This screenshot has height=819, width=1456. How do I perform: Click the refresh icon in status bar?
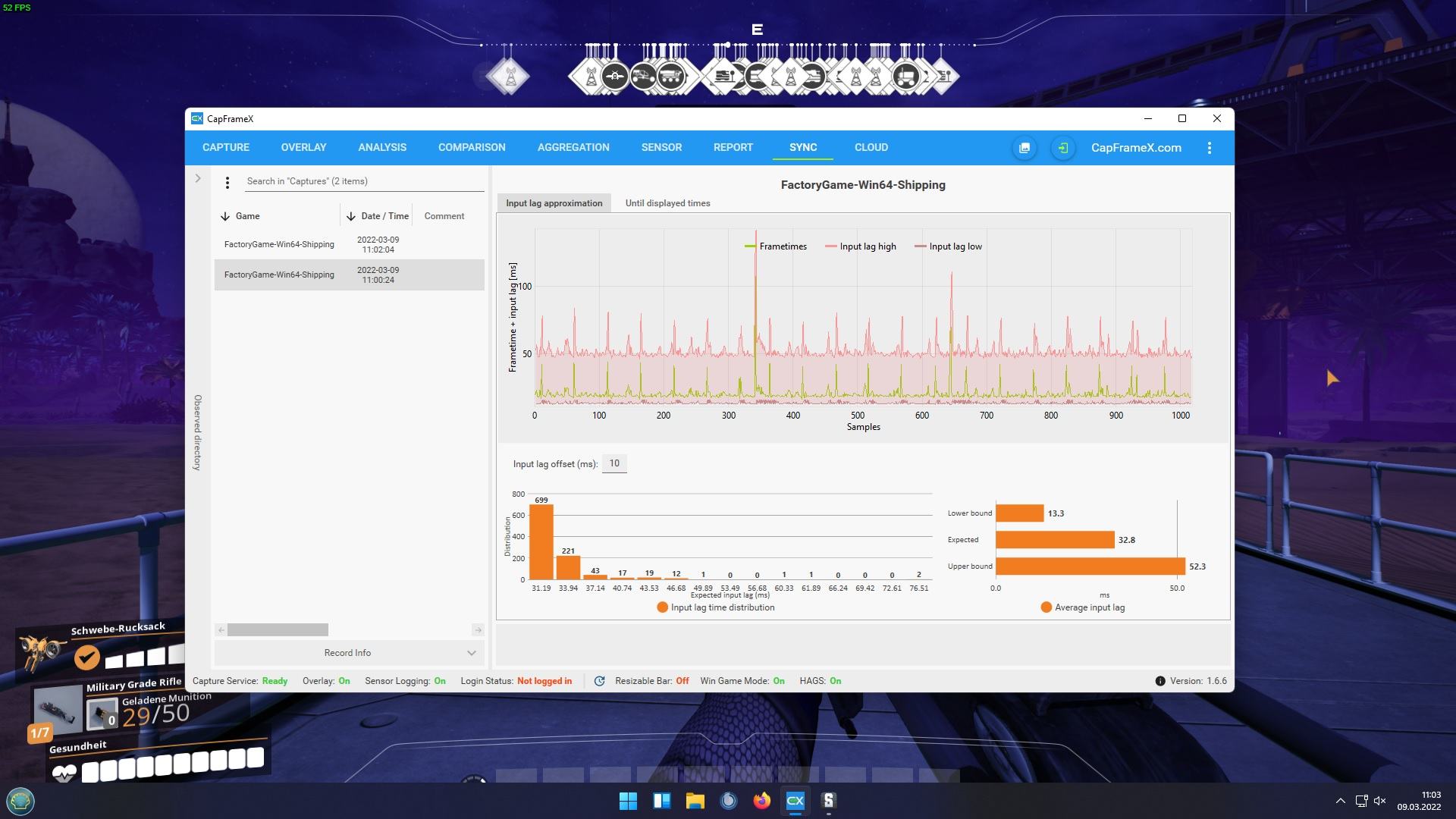(x=599, y=681)
